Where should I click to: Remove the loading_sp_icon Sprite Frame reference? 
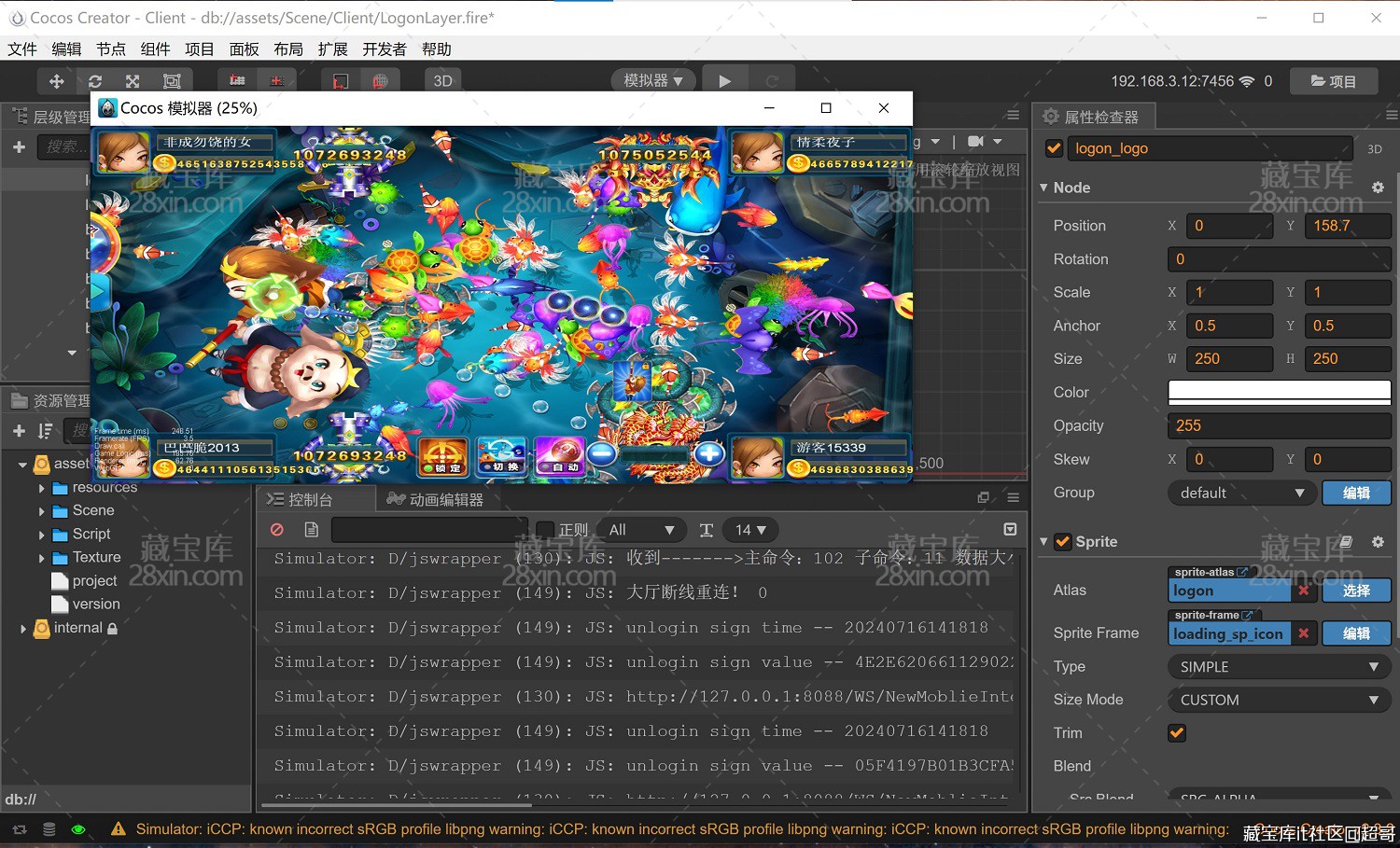pos(1304,633)
